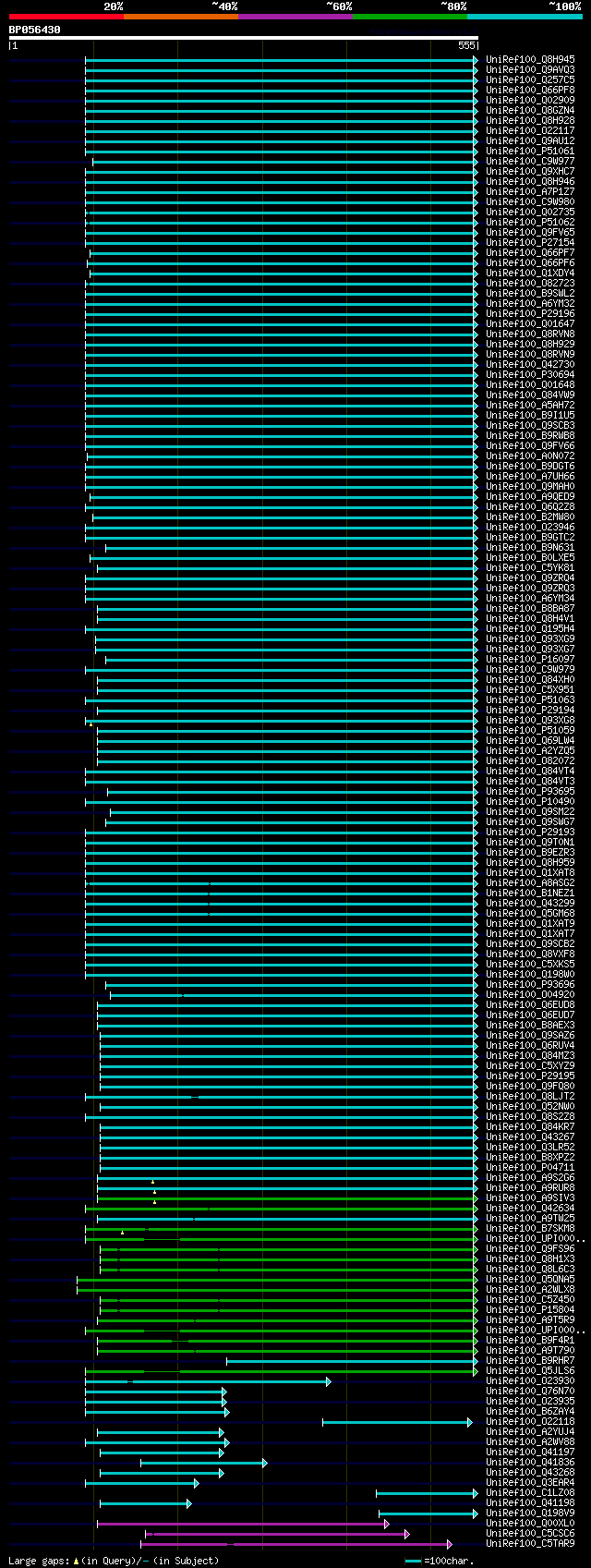The width and height of the screenshot is (591, 1568).
Task: Click the BP056430 query name
Action: coord(35,30)
